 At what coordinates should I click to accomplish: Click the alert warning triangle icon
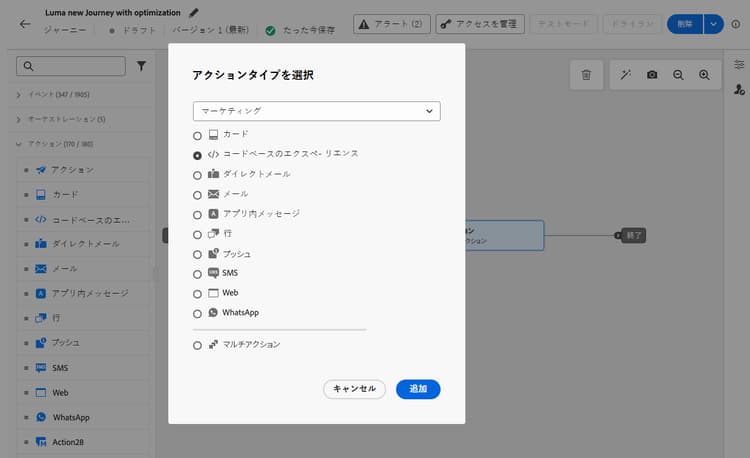364,24
